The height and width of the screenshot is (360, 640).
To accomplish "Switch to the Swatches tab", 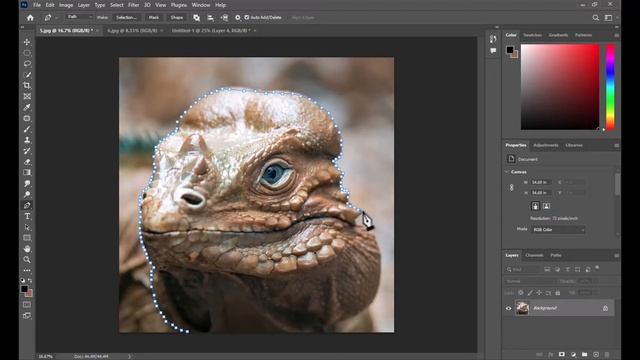I will coord(532,35).
